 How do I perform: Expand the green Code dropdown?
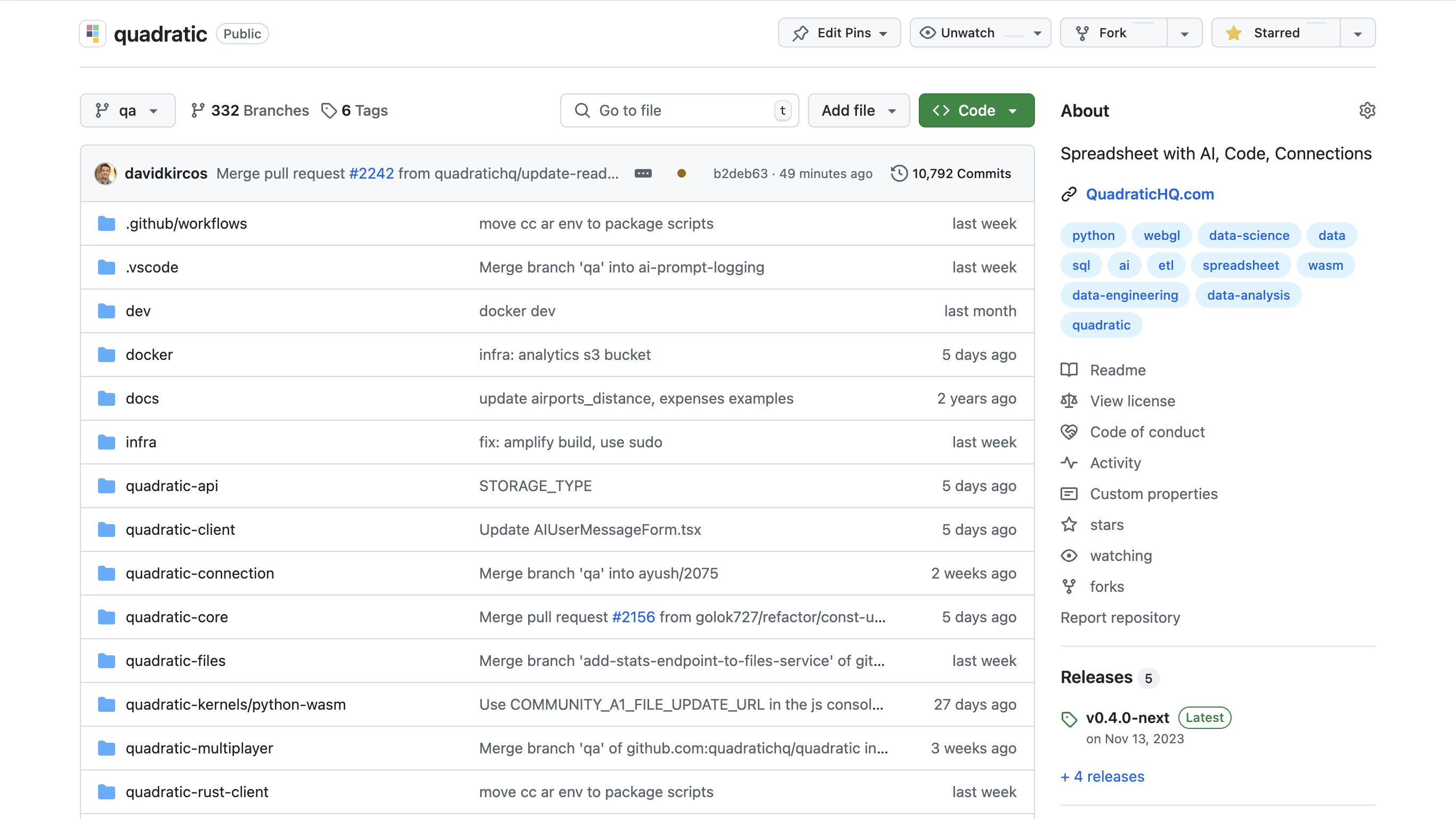point(976,110)
